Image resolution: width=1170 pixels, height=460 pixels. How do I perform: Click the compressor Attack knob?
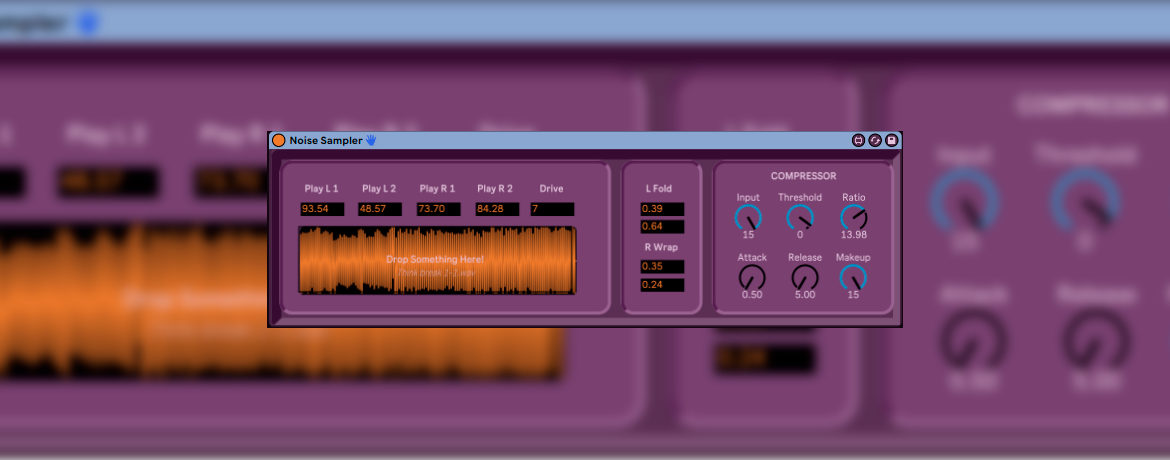pyautogui.click(x=752, y=277)
